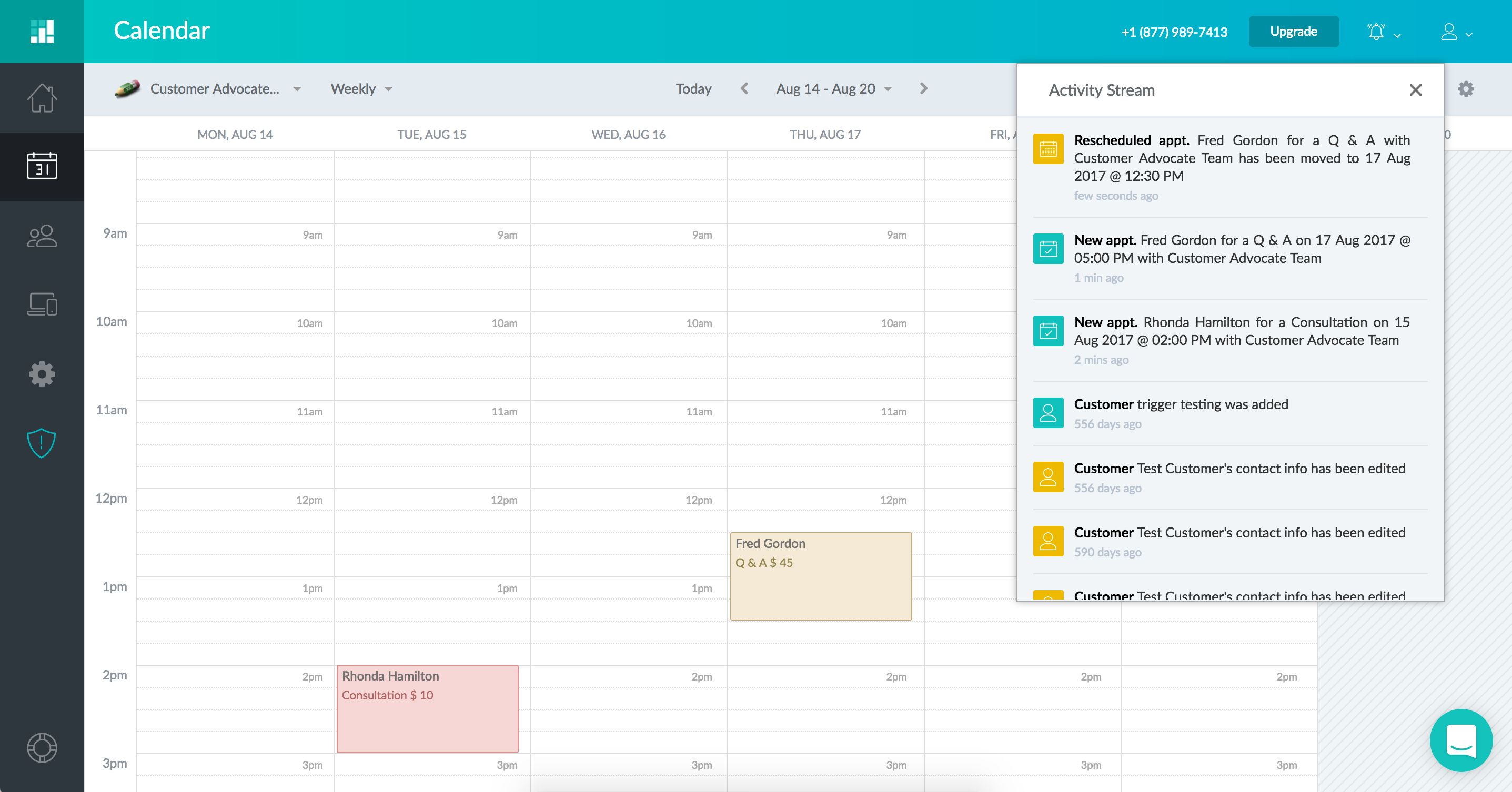Close the Activity Stream panel
1512x792 pixels.
click(x=1415, y=90)
